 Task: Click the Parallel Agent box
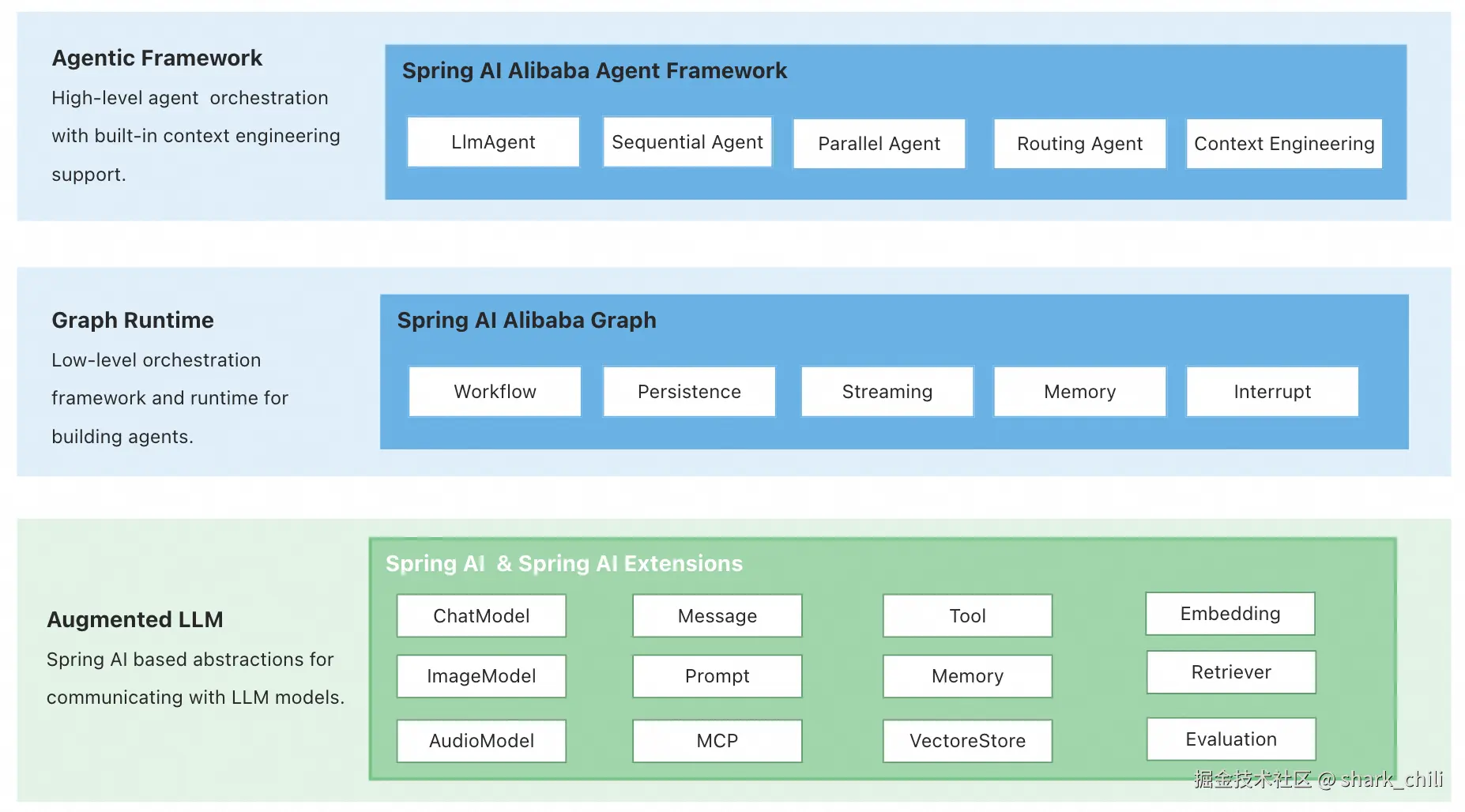pos(879,144)
